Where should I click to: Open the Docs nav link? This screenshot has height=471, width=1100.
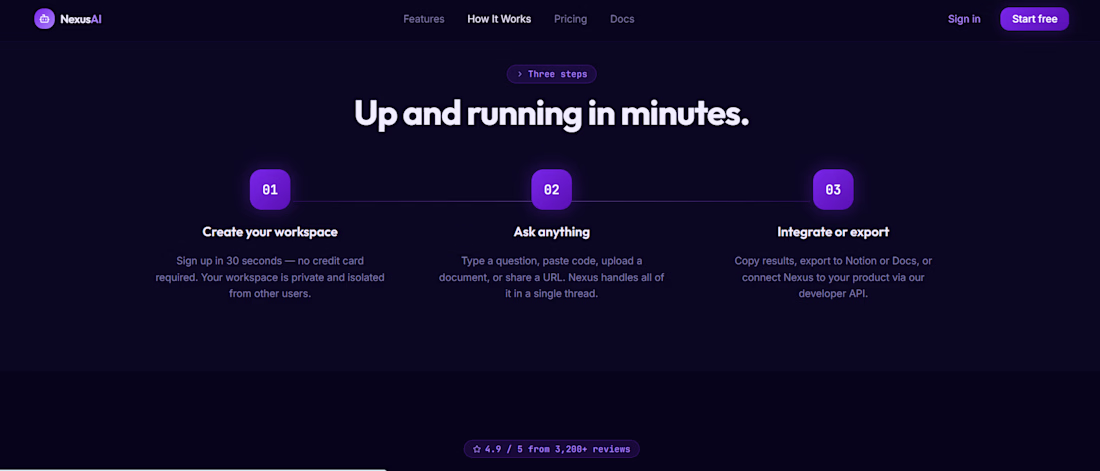tap(622, 19)
